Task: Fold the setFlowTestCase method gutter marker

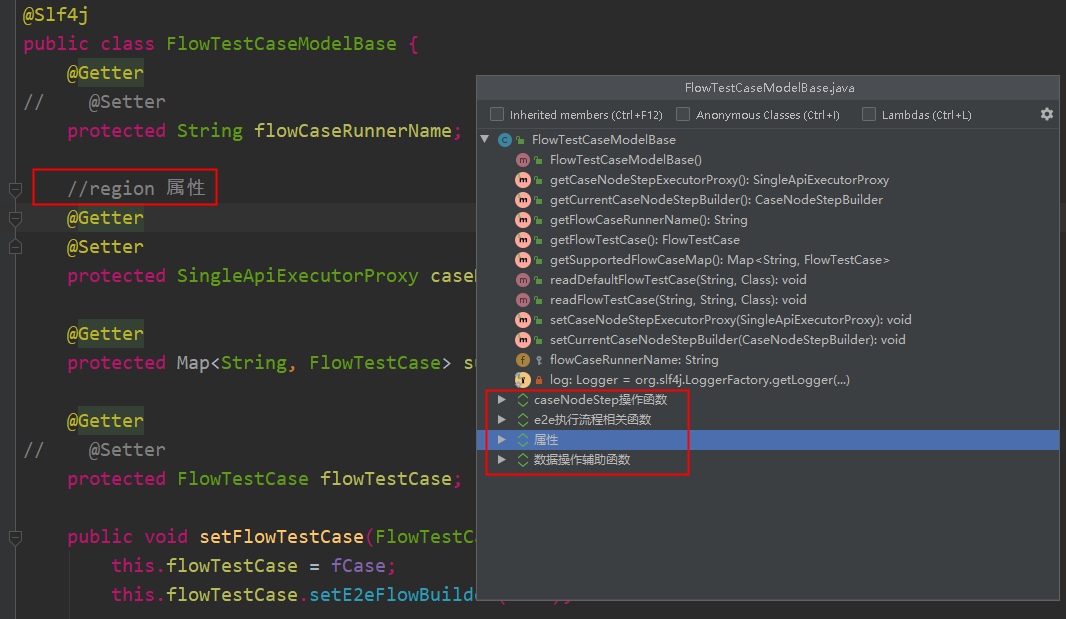Action: tap(15, 537)
